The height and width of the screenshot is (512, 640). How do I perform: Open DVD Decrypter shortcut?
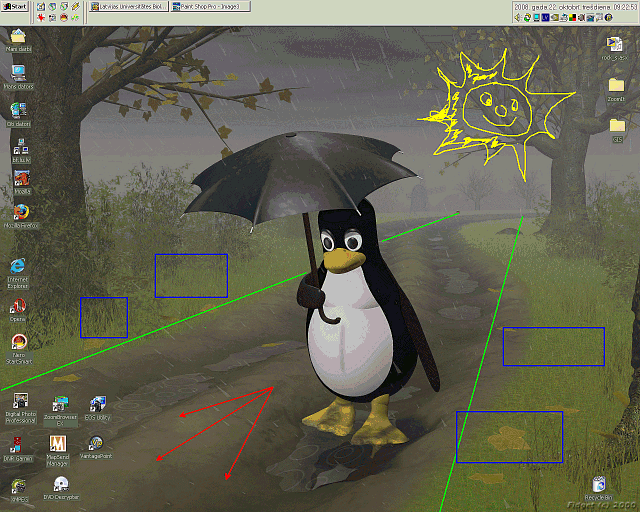coord(61,488)
